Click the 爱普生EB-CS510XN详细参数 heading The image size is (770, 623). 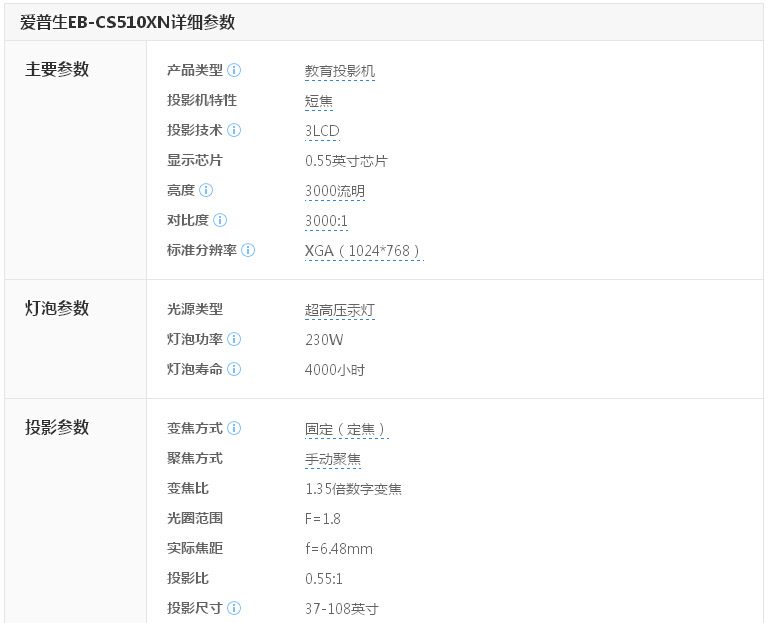[127, 22]
